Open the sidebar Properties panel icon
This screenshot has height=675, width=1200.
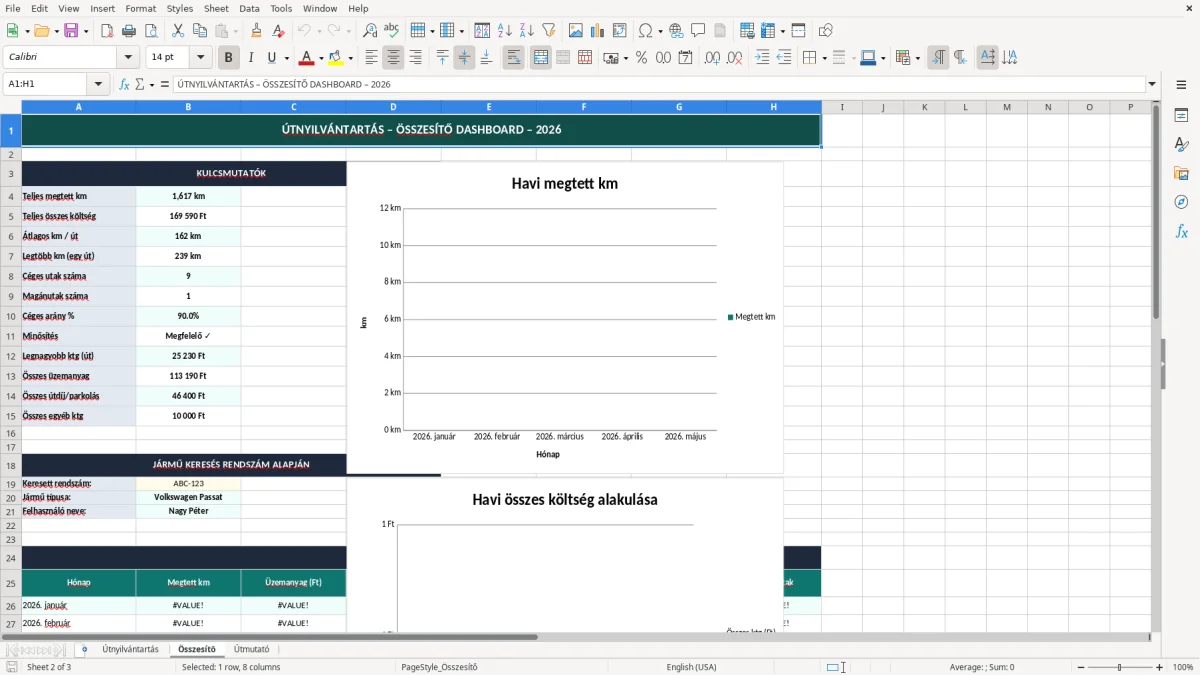(x=1181, y=116)
